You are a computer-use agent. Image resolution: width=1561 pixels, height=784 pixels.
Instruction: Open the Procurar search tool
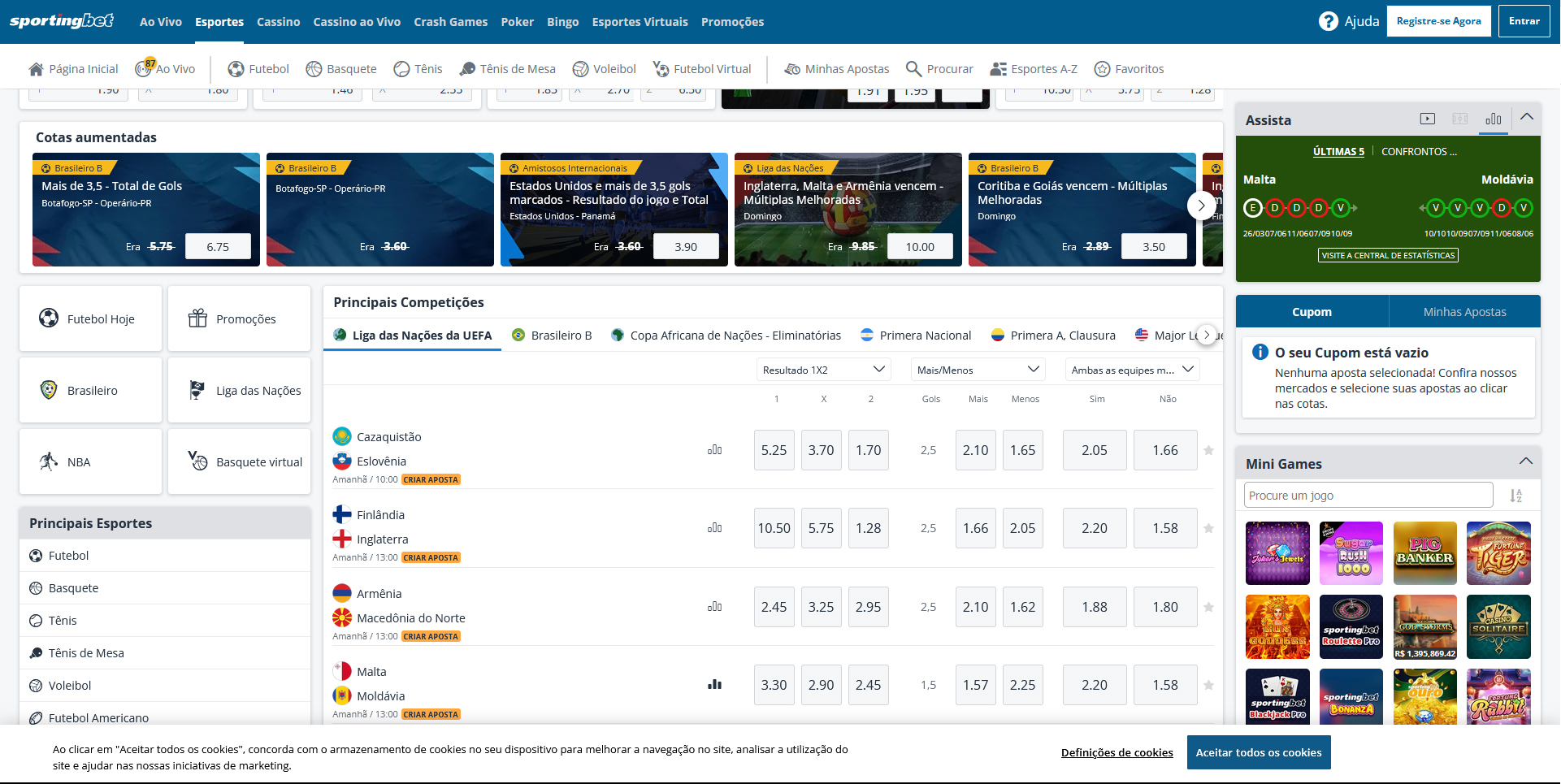point(939,69)
